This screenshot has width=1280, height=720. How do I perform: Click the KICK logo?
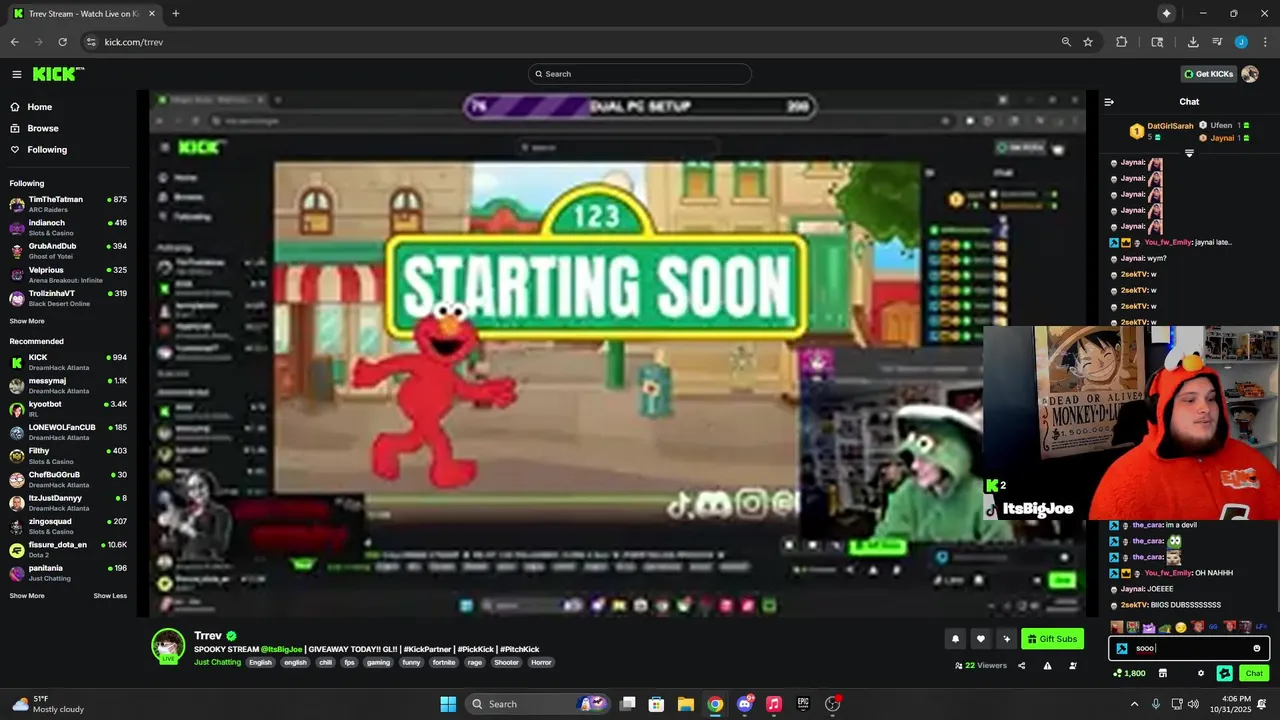(58, 74)
